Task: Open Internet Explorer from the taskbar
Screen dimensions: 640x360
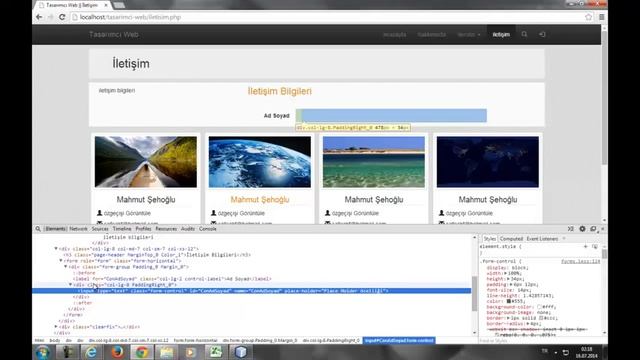Action: (91, 352)
